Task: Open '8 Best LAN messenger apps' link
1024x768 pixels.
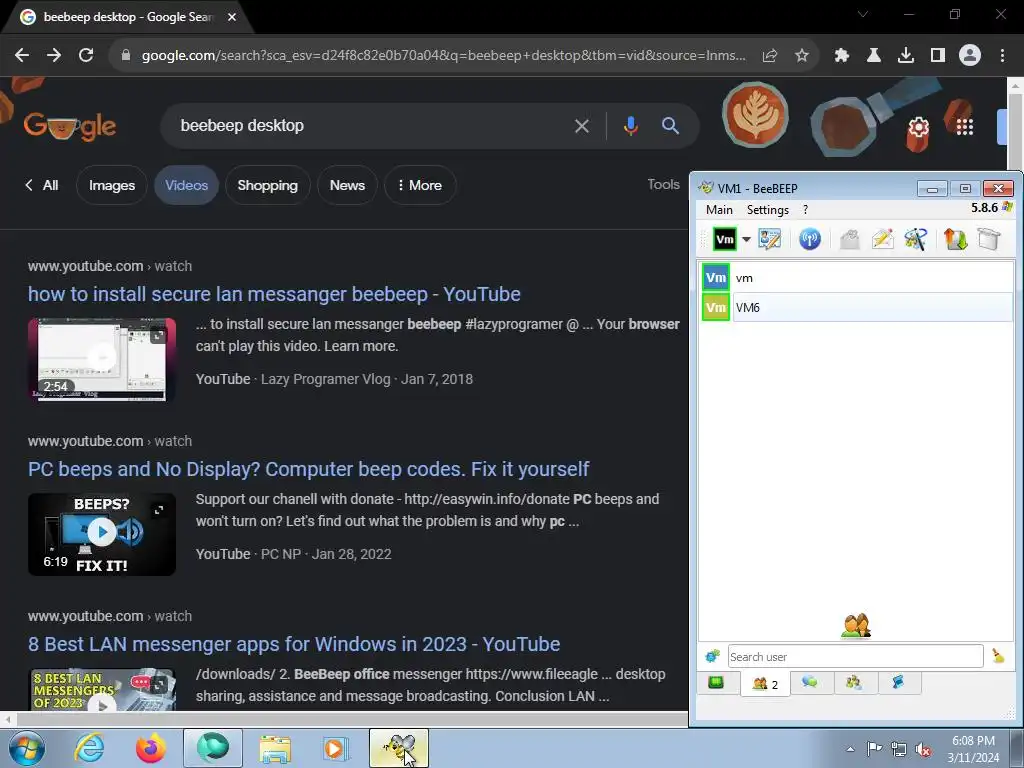Action: pos(294,644)
